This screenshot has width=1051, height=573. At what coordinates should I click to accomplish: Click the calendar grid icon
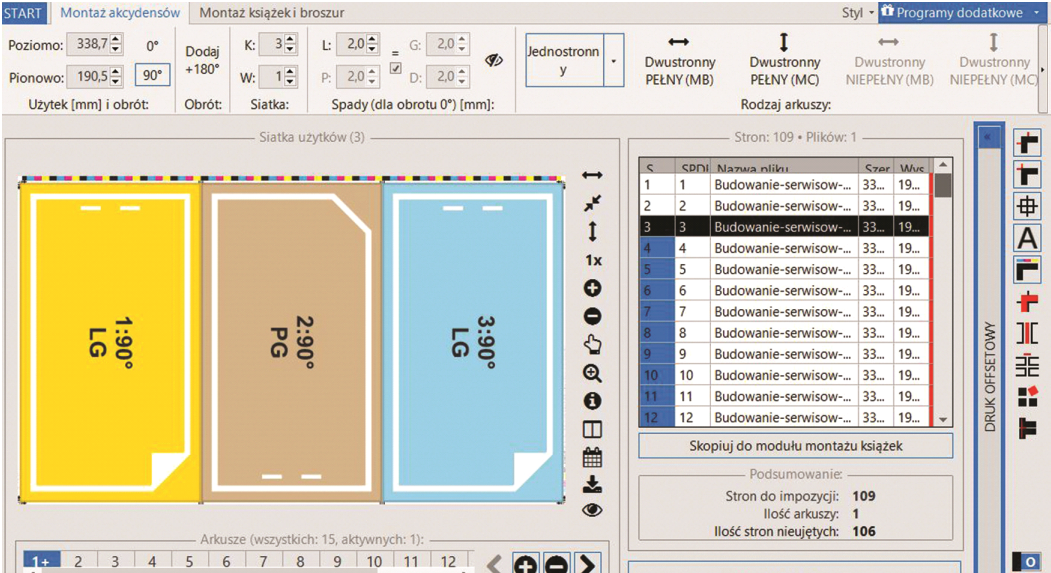coord(593,457)
